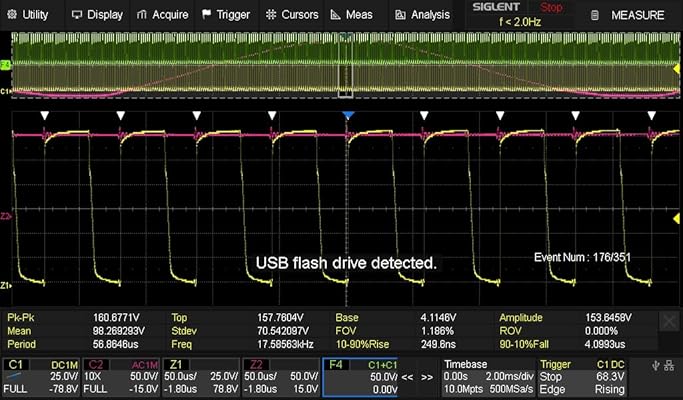The image size is (683, 400).
Task: Click the Stop run status indicator
Action: (x=551, y=7)
